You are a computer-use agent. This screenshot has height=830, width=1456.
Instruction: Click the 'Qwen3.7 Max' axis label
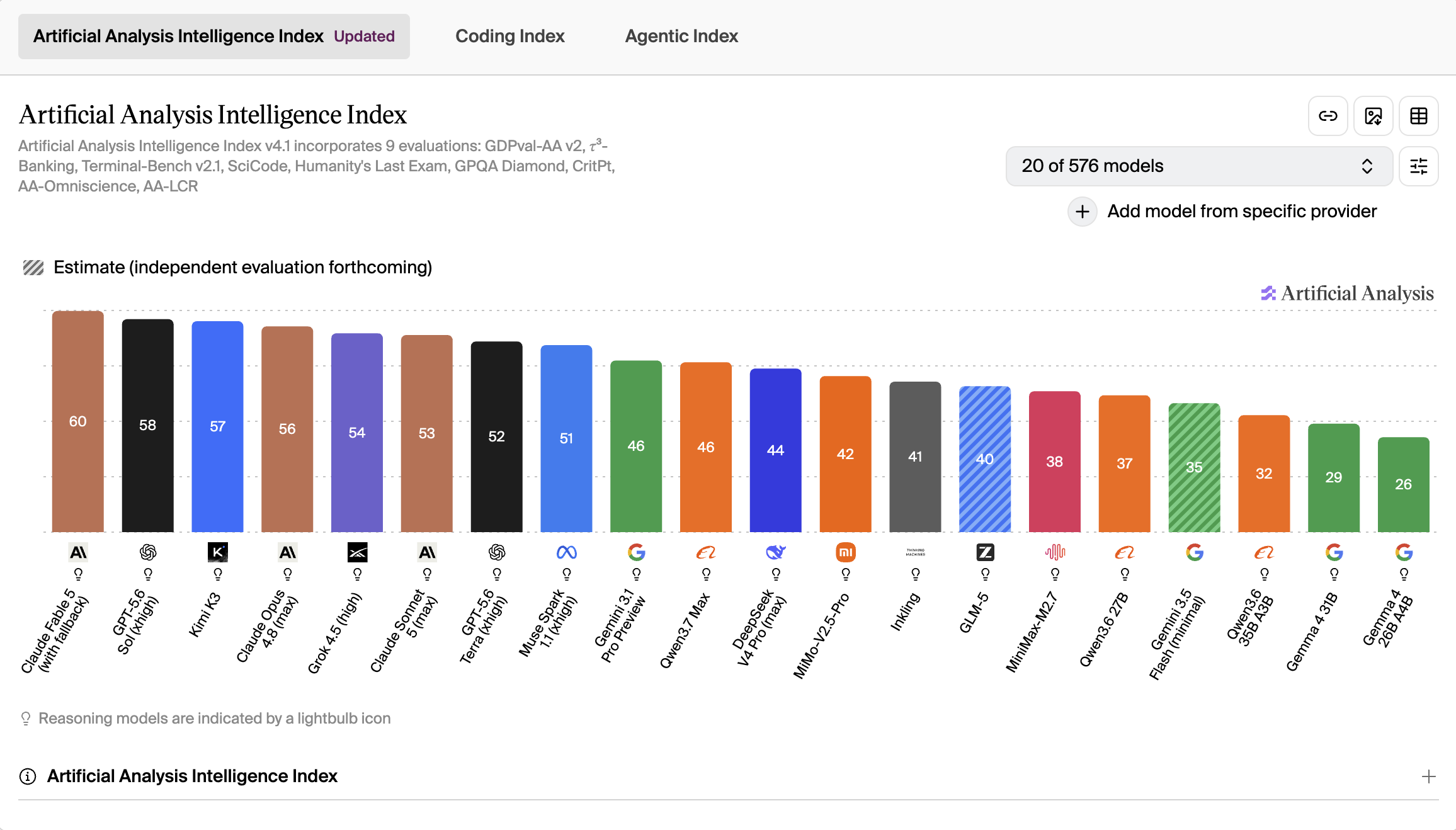pyautogui.click(x=685, y=630)
